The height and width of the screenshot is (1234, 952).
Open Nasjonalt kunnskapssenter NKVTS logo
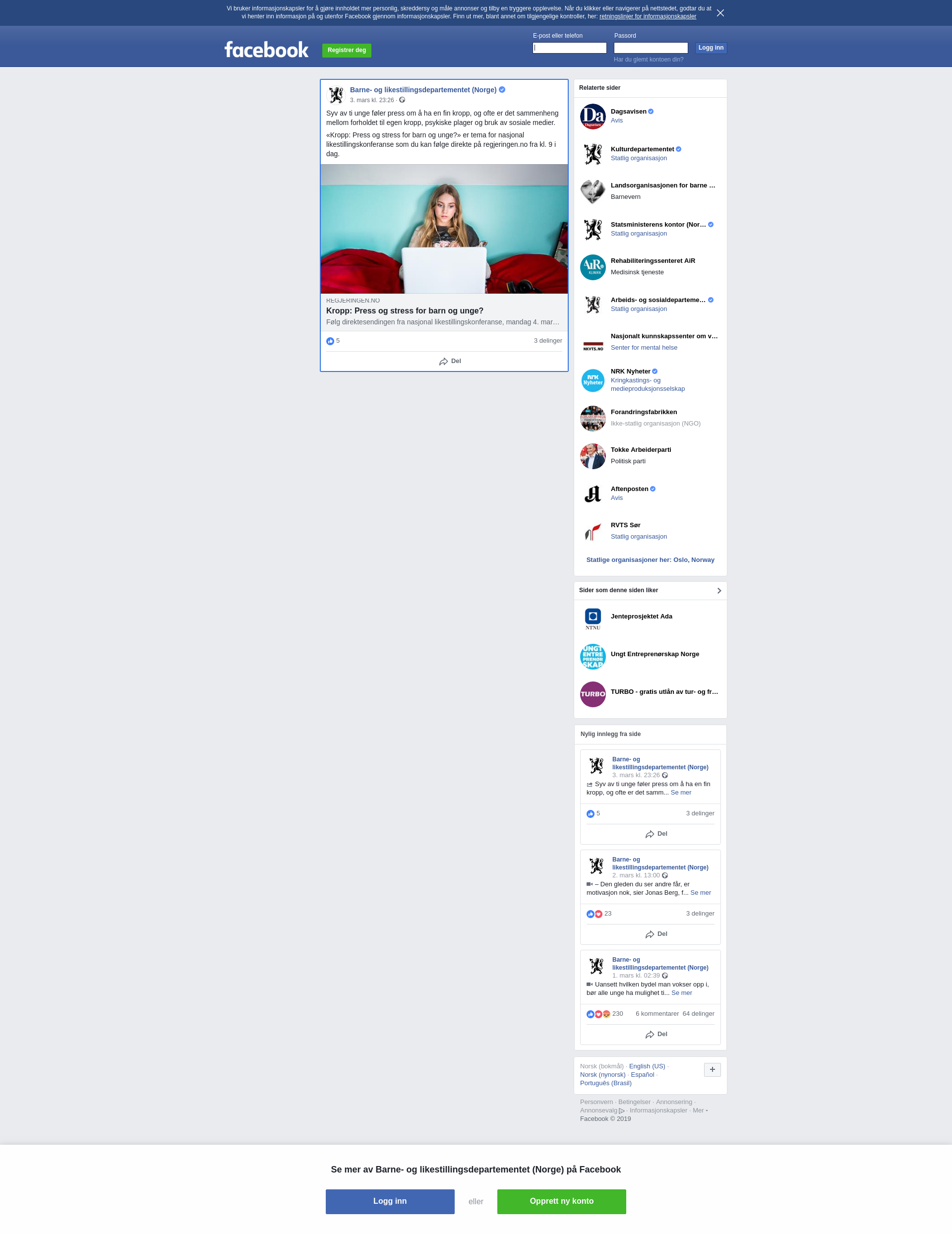pyautogui.click(x=593, y=342)
